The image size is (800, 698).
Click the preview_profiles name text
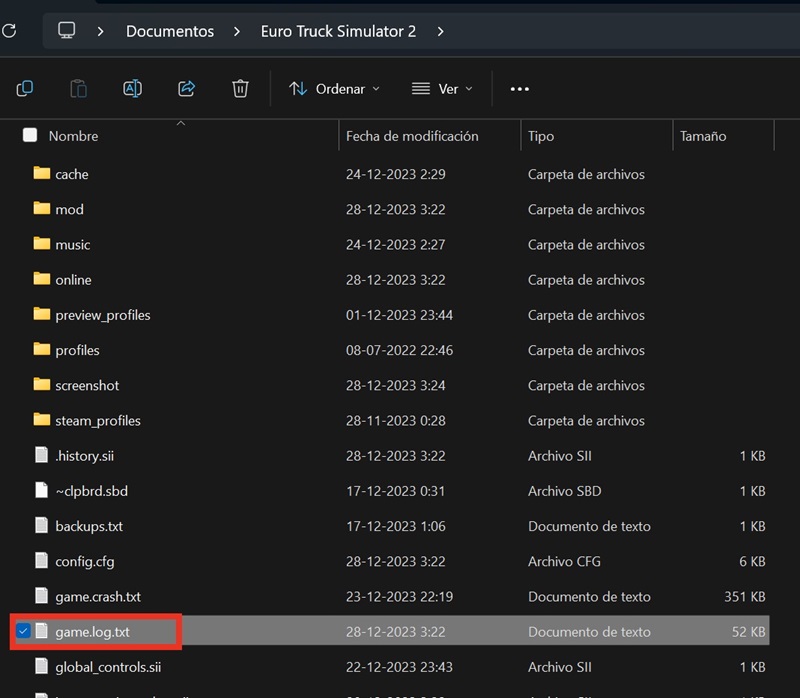[103, 315]
